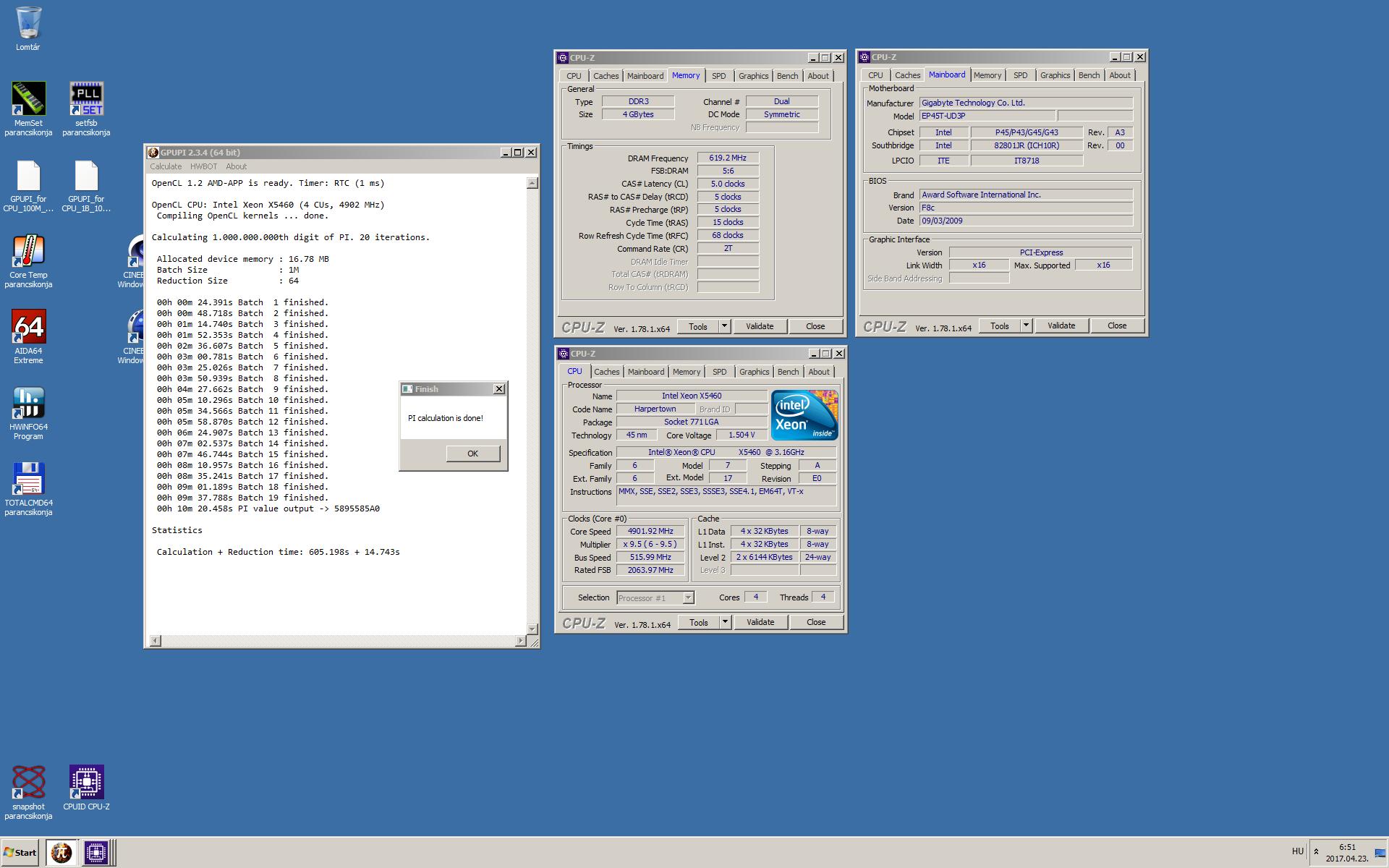The width and height of the screenshot is (1389, 868).
Task: Open the TOTALCMD64 shortcut
Action: (x=28, y=489)
